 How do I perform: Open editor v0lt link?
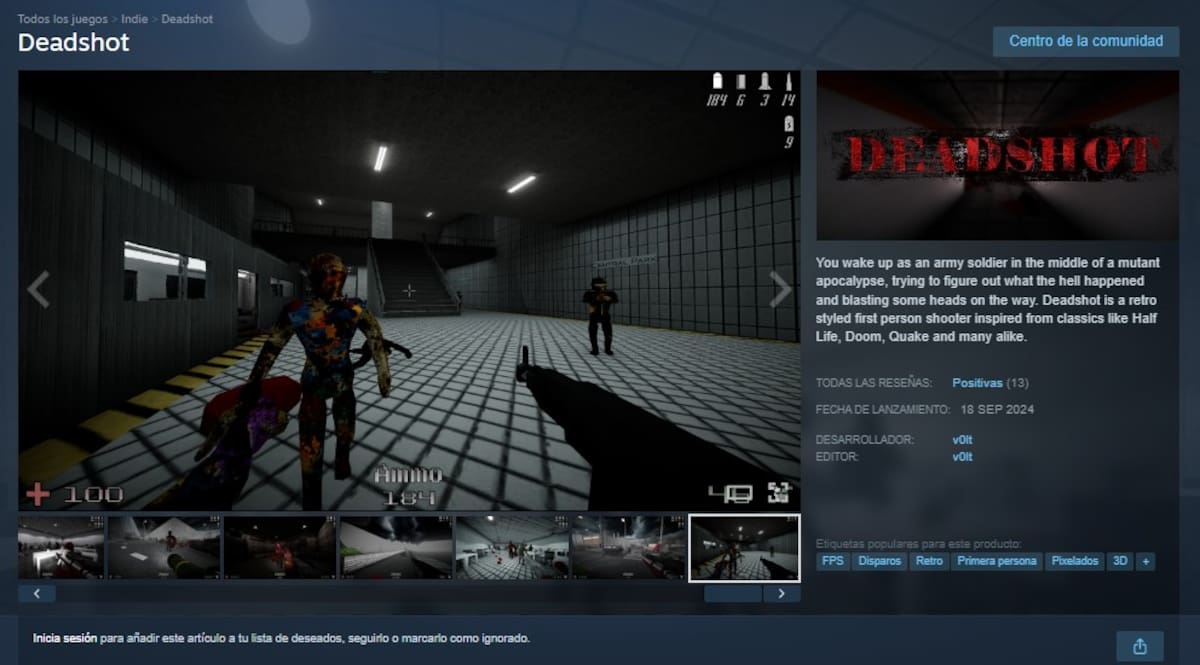(x=962, y=457)
